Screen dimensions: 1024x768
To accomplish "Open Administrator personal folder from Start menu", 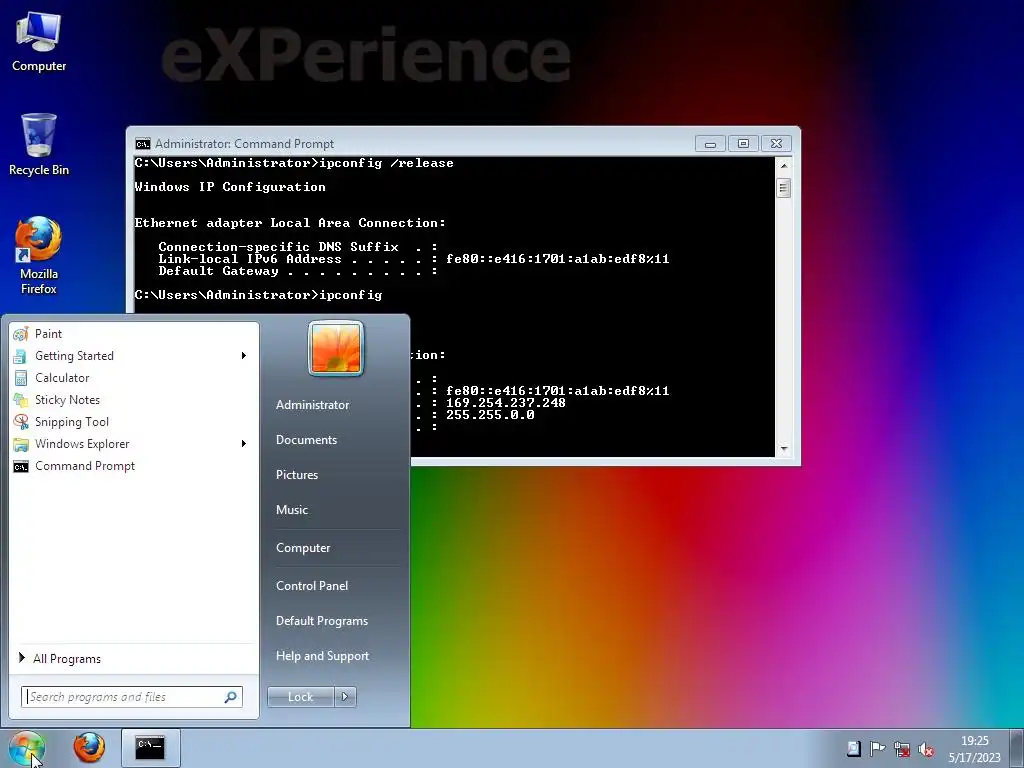I will coord(312,405).
